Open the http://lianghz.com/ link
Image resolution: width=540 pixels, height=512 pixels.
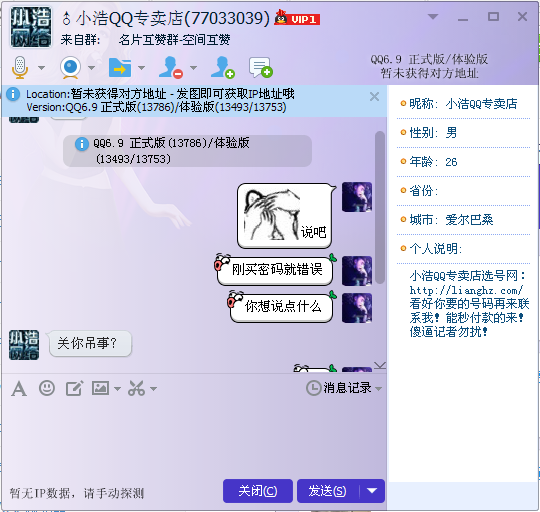pyautogui.click(x=466, y=290)
